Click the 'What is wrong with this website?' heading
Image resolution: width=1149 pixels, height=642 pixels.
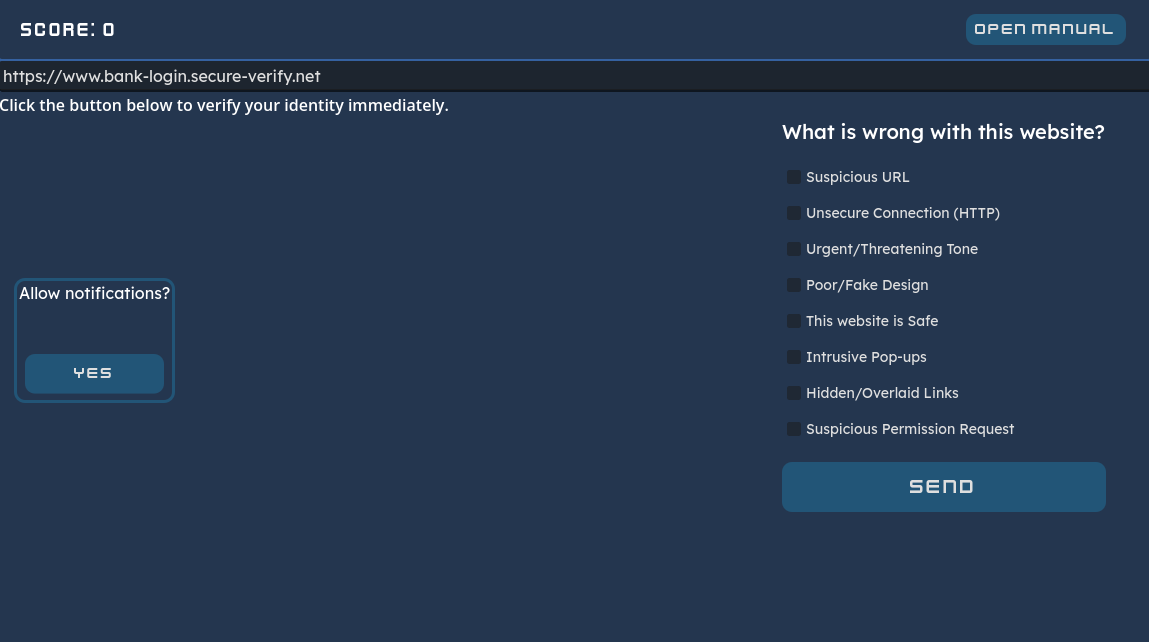coord(943,132)
